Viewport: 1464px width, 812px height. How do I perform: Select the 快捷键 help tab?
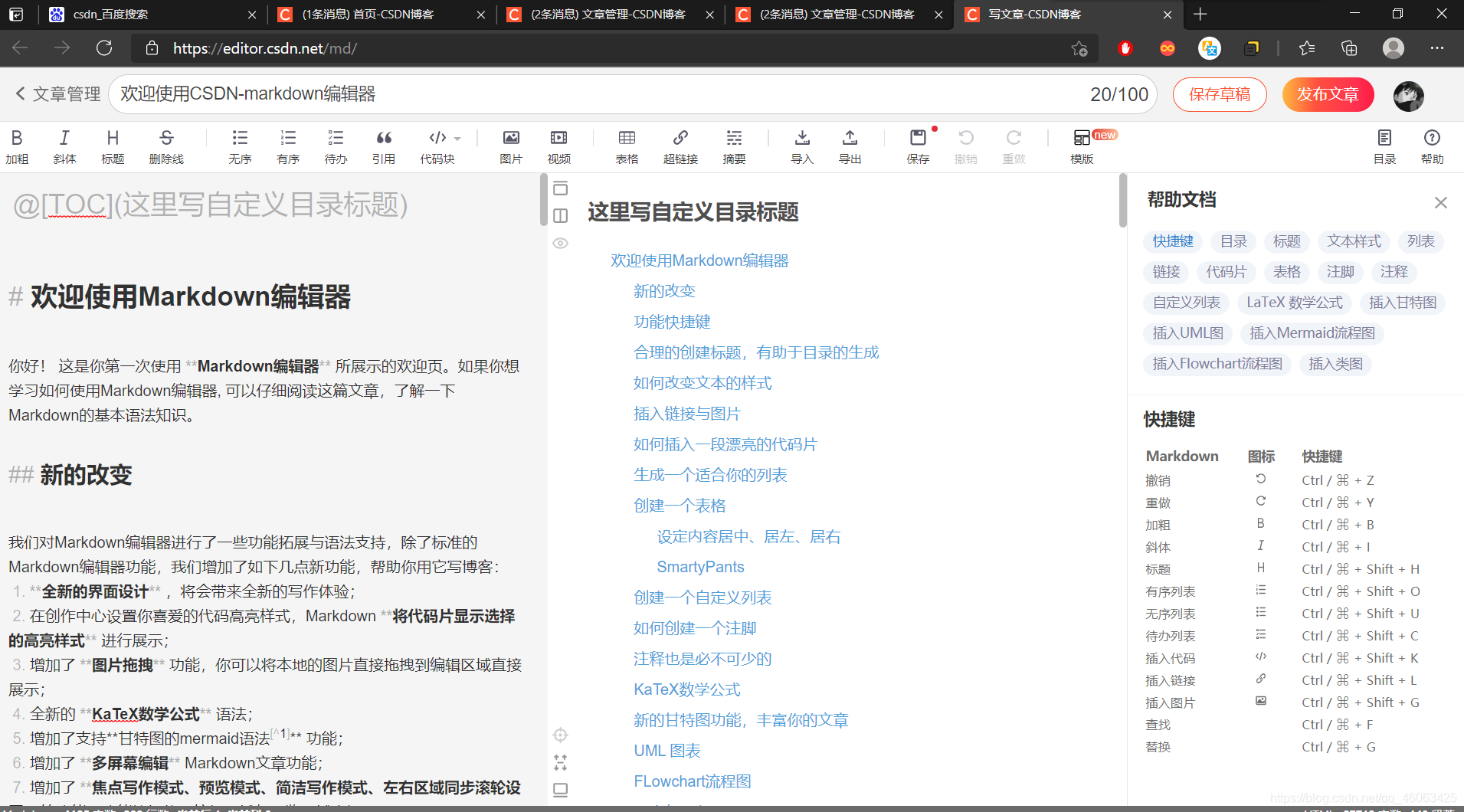click(x=1173, y=241)
